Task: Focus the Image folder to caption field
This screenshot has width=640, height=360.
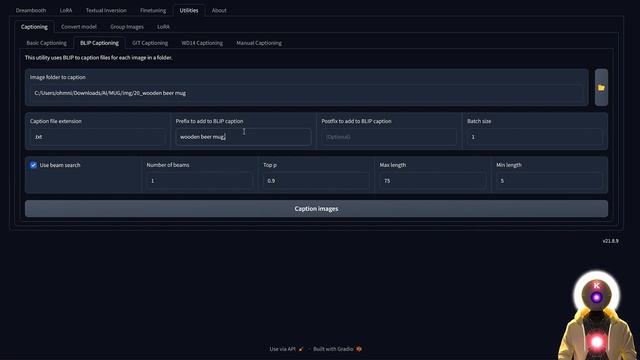Action: tap(307, 93)
